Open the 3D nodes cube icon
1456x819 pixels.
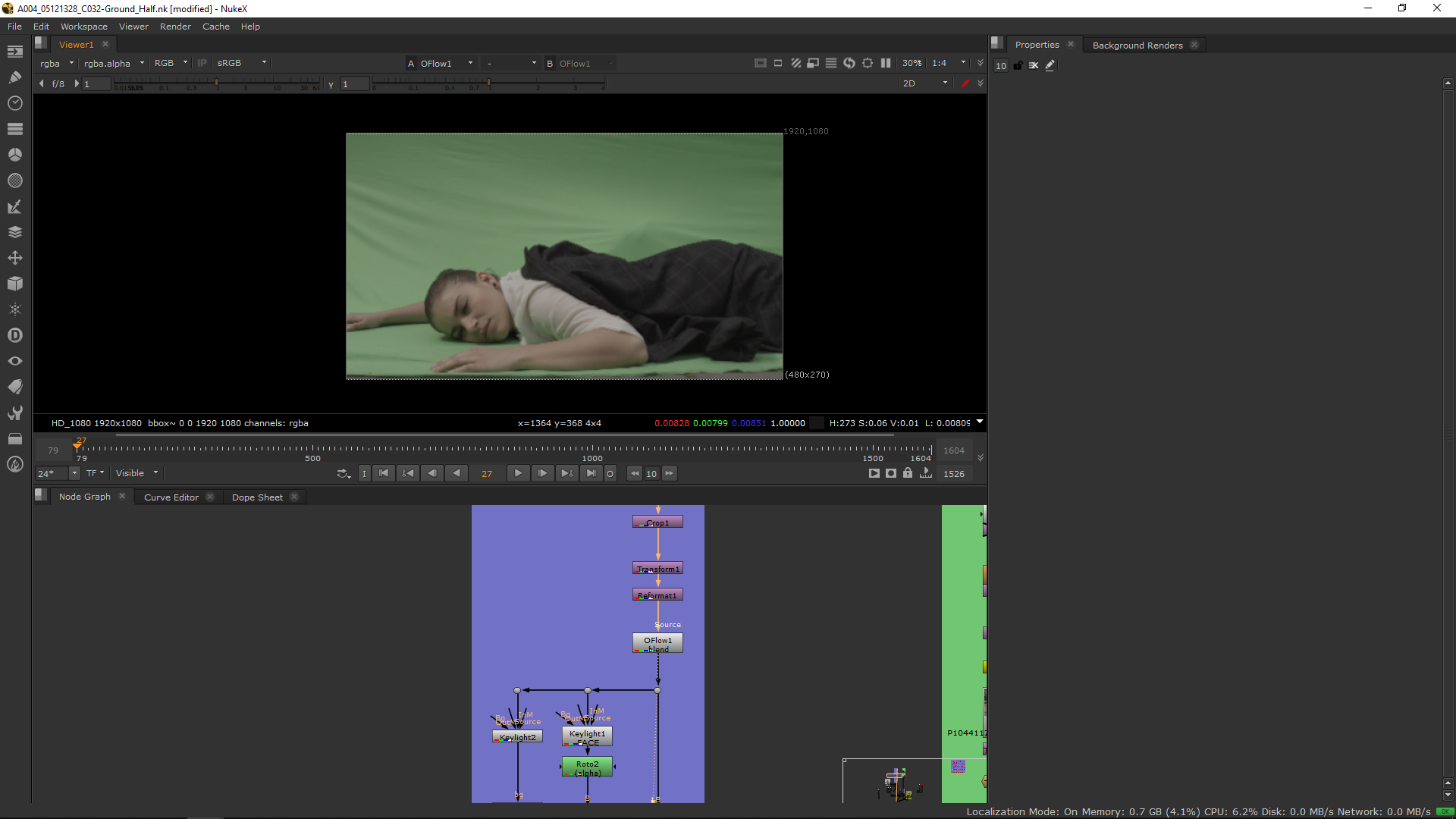14,284
